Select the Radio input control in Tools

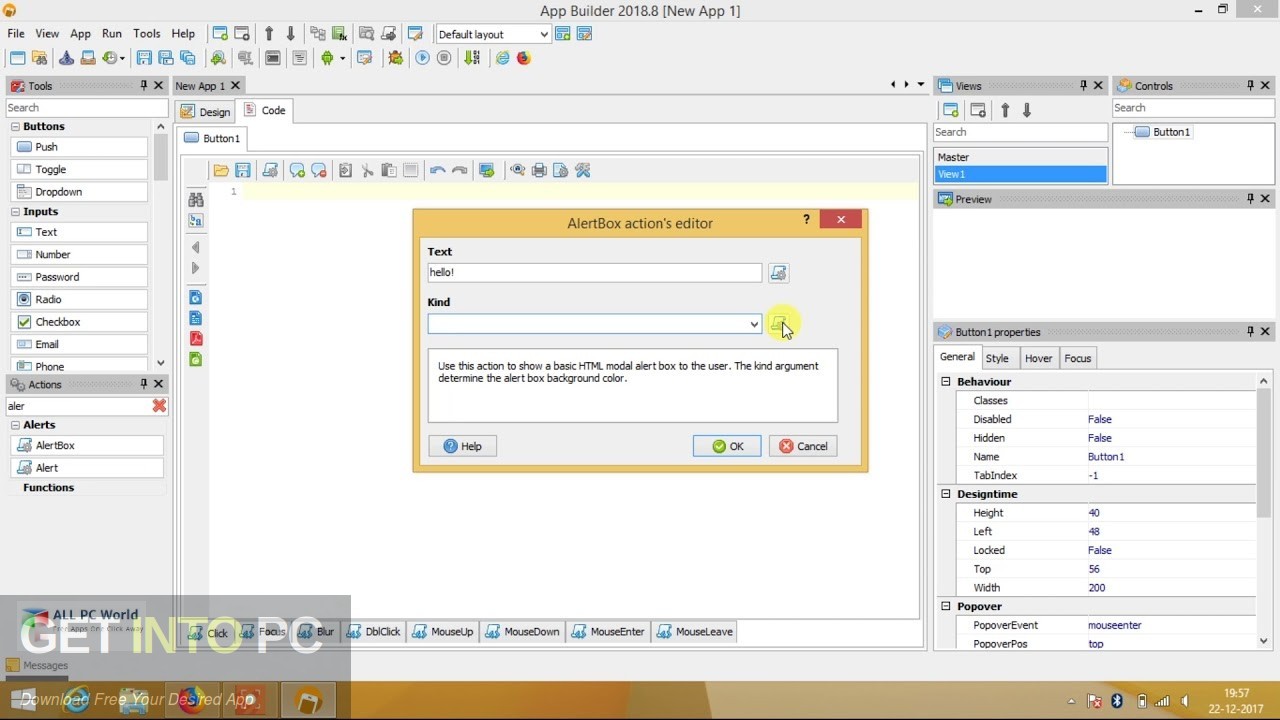pyautogui.click(x=80, y=299)
